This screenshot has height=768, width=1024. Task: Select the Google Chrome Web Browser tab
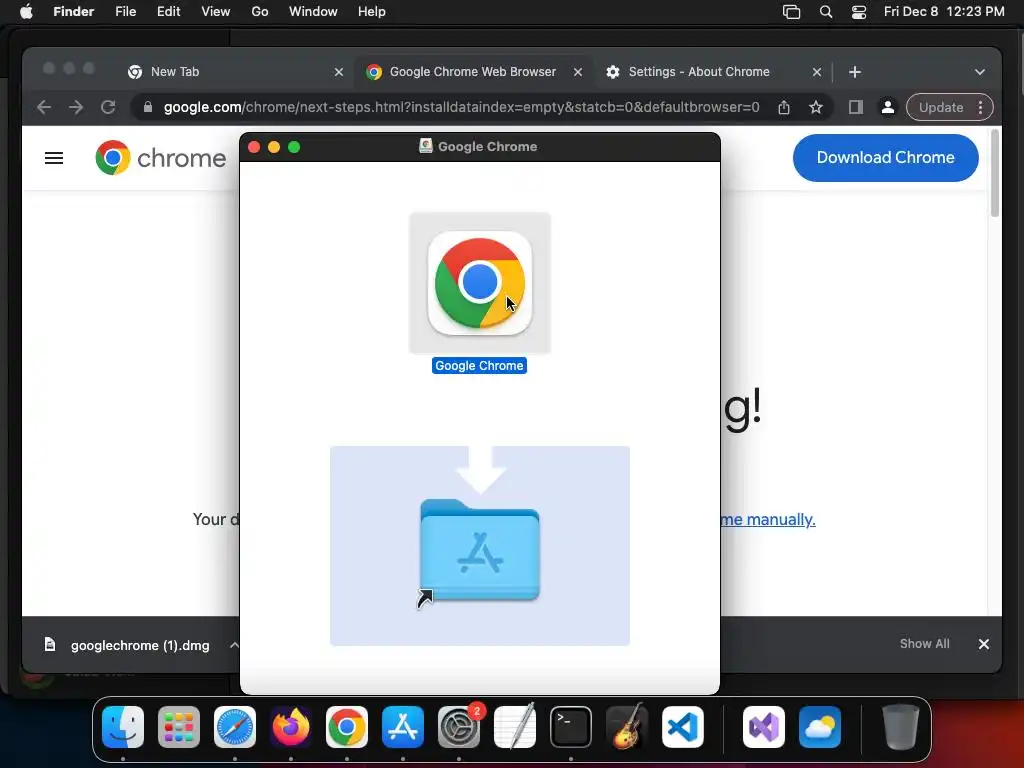[473, 72]
